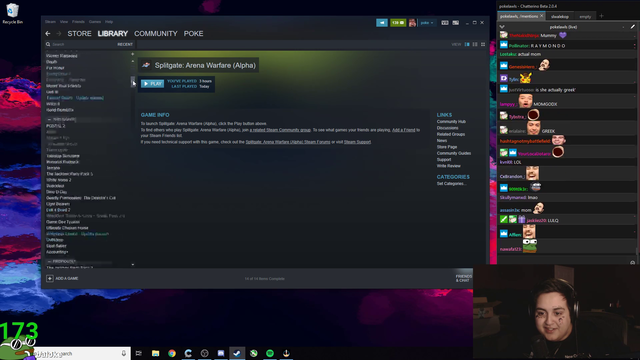This screenshot has width=640, height=360.
Task: Open FRIENDS & CHAT
Action: point(464,278)
